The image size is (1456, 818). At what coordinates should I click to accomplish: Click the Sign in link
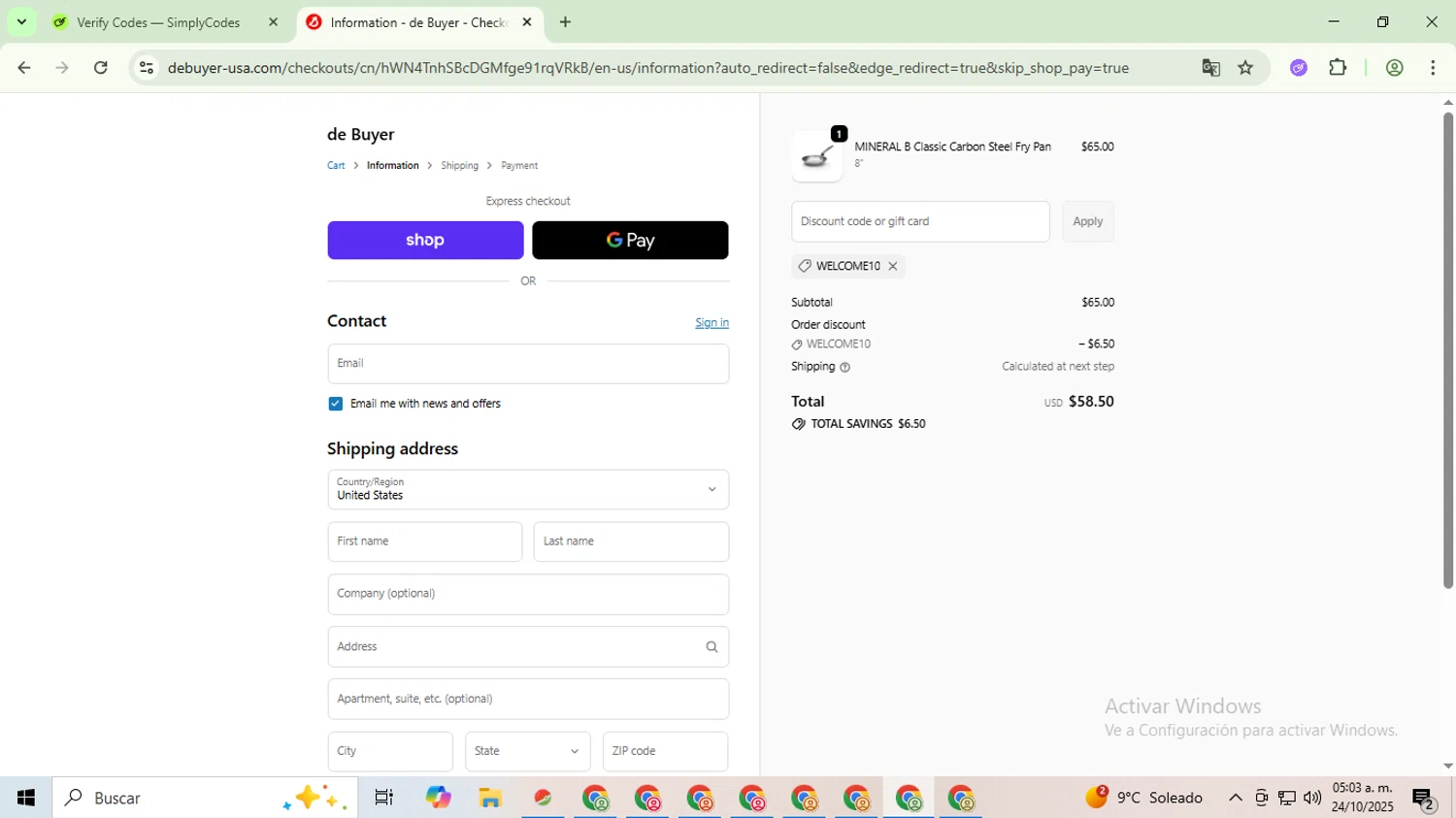point(711,323)
